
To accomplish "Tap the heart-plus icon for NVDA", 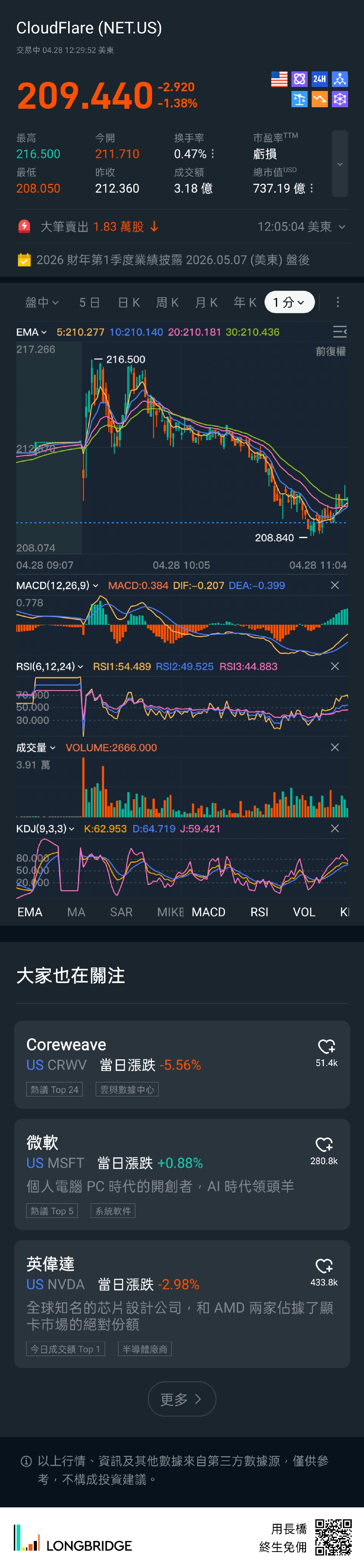I will [x=324, y=1266].
